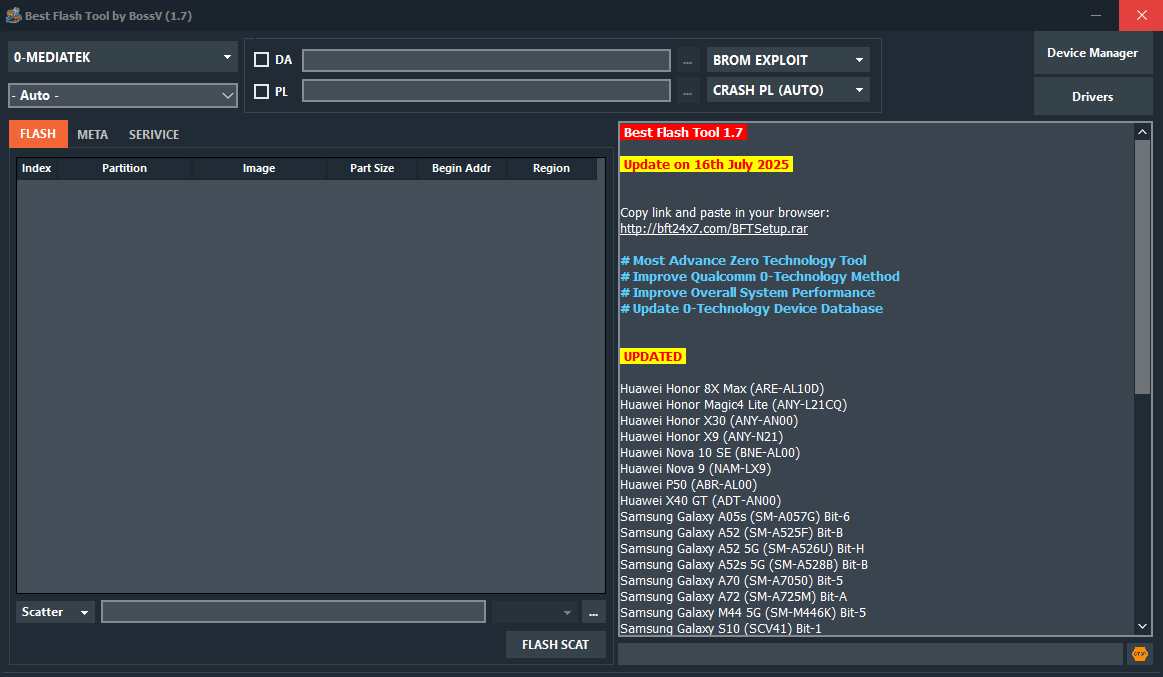Open Device Manager
1163x677 pixels.
pyautogui.click(x=1093, y=53)
